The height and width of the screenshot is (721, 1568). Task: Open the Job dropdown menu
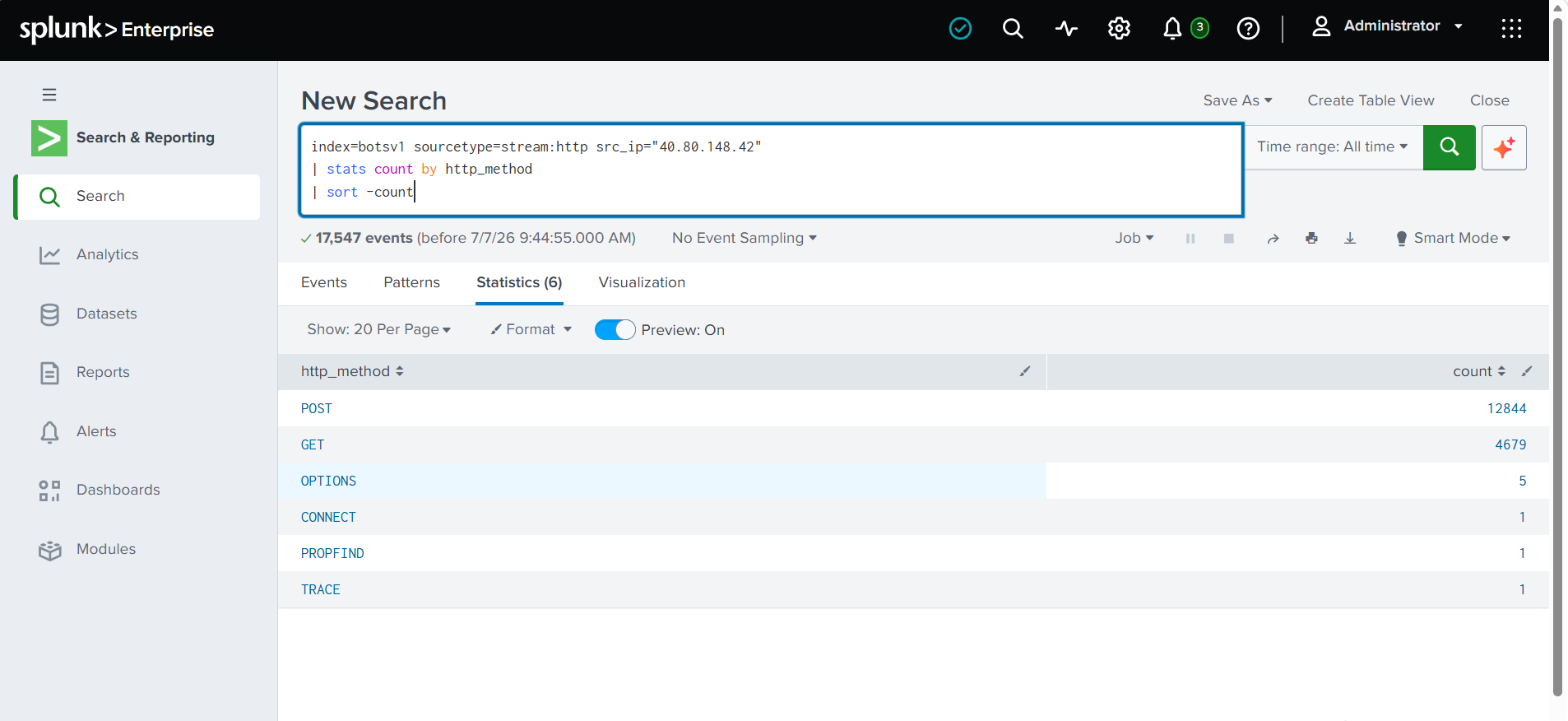(x=1134, y=238)
